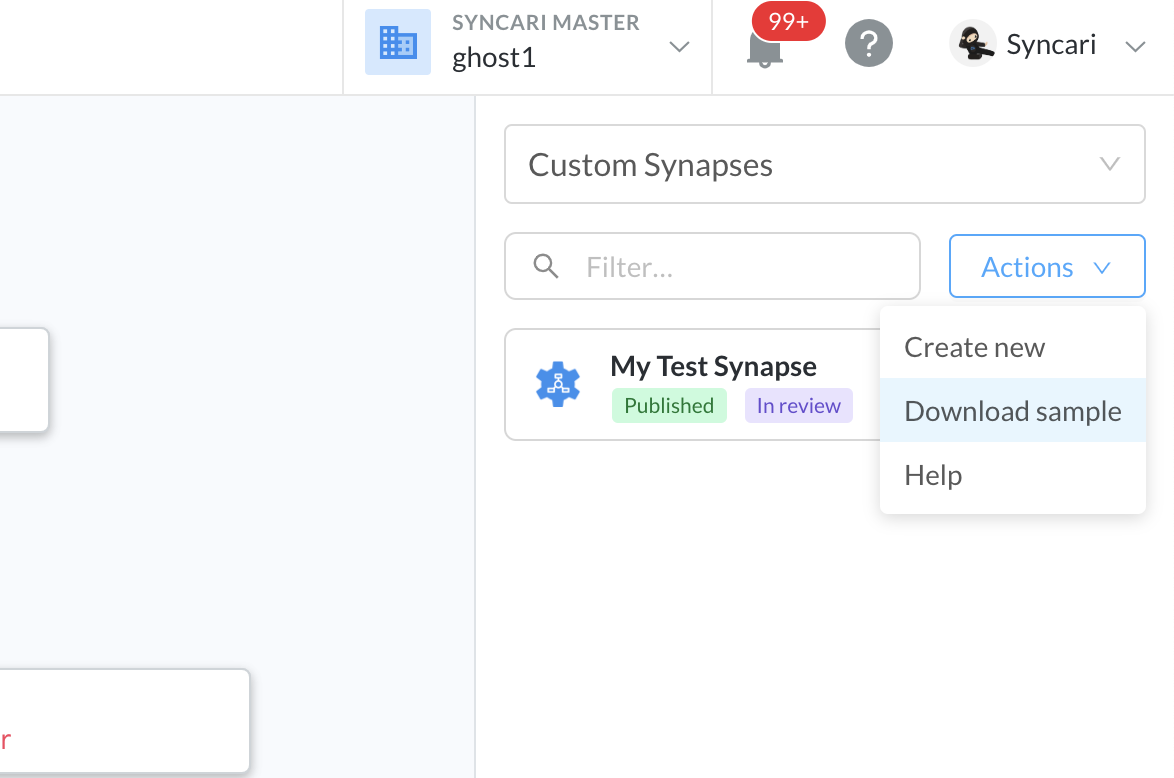The width and height of the screenshot is (1174, 778).
Task: Click the blue building organization icon
Action: pos(398,42)
